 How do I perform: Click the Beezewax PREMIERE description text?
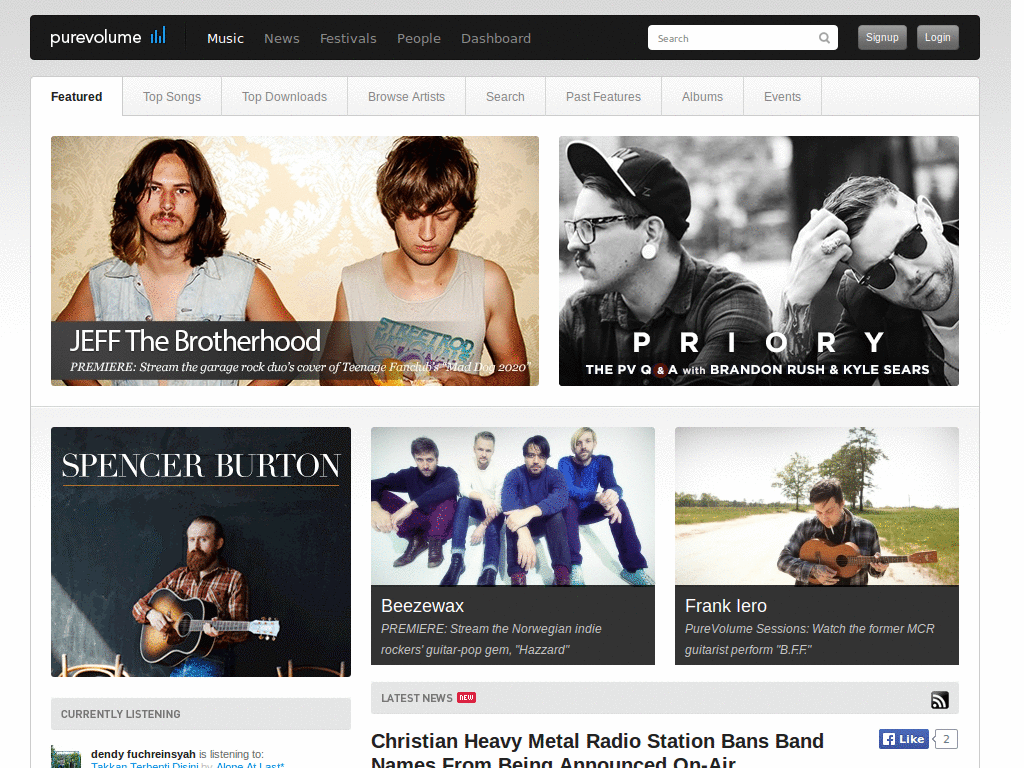pyautogui.click(x=491, y=639)
